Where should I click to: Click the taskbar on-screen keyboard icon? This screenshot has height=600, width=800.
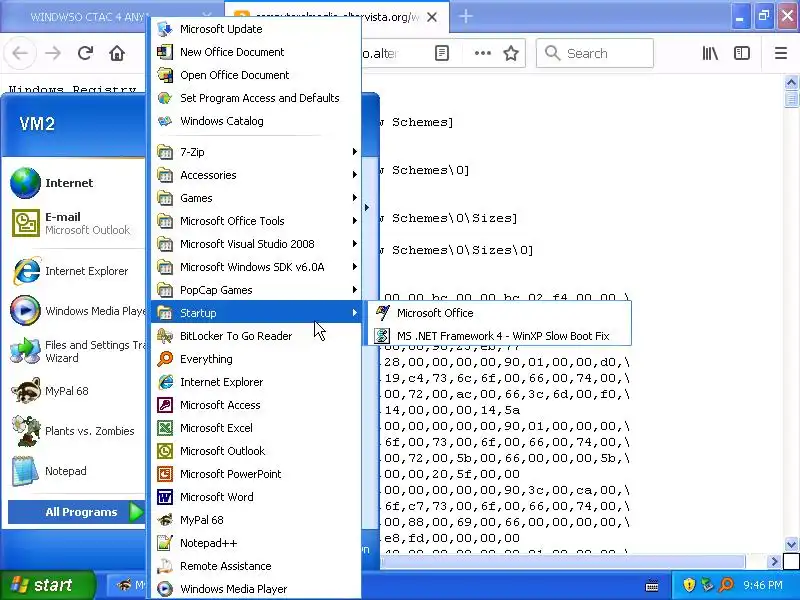[652, 586]
